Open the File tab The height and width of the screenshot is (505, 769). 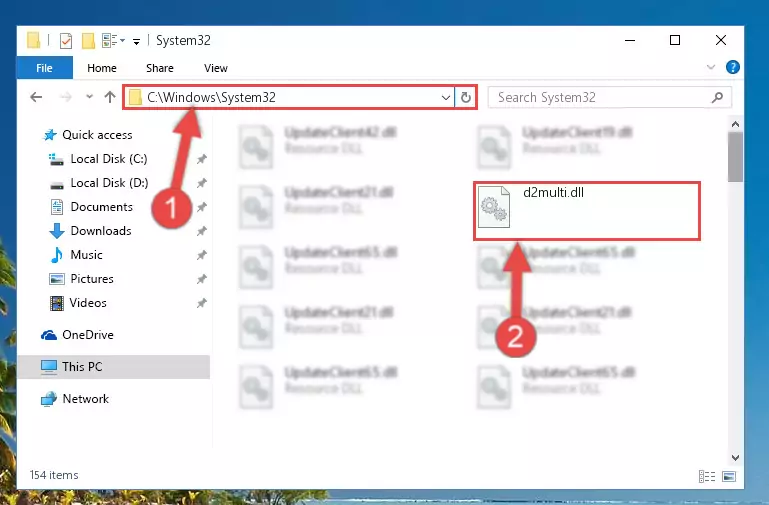tap(45, 68)
